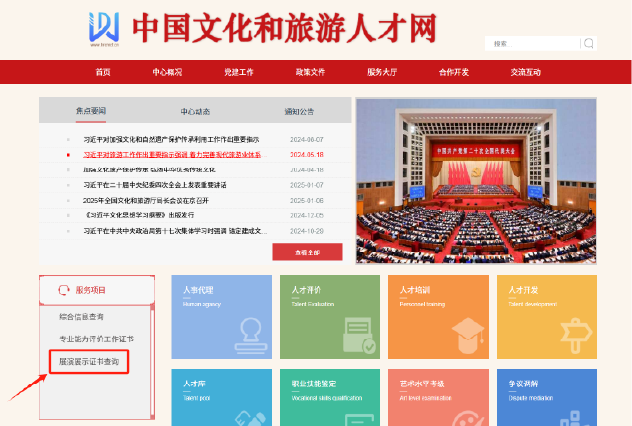
Task: Click the service list vertical scrollbar
Action: pyautogui.click(x=152, y=362)
